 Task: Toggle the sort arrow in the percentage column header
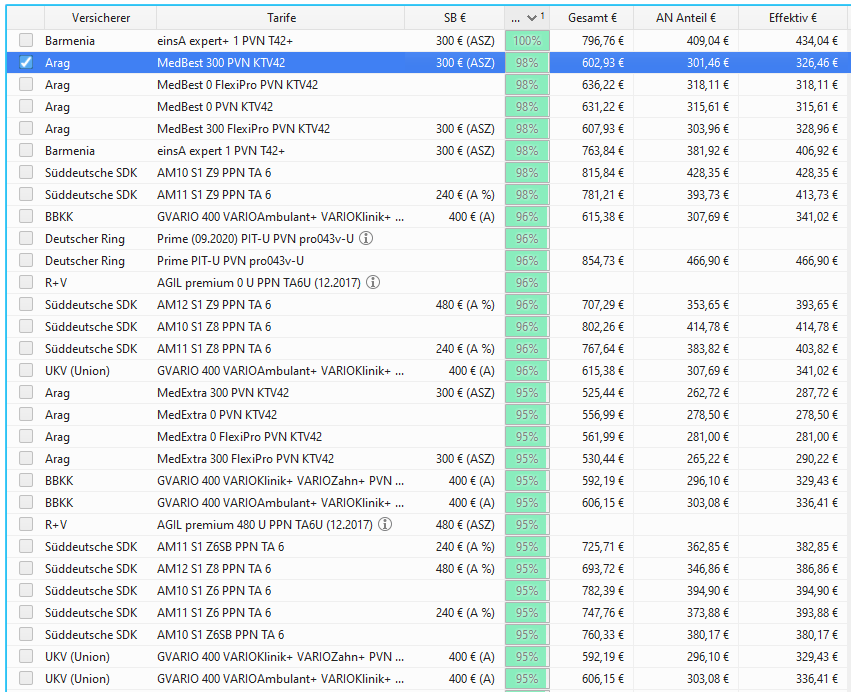tap(531, 18)
